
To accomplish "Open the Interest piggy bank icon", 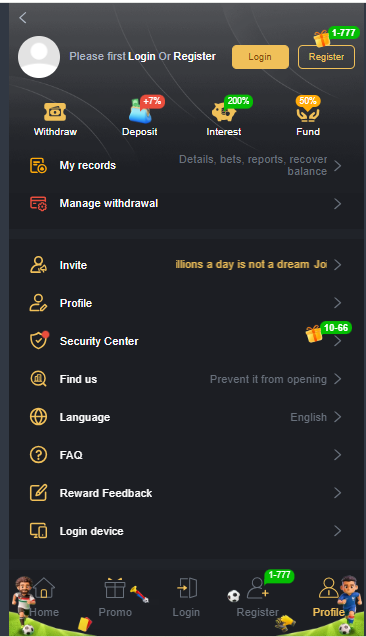I will pyautogui.click(x=224, y=112).
